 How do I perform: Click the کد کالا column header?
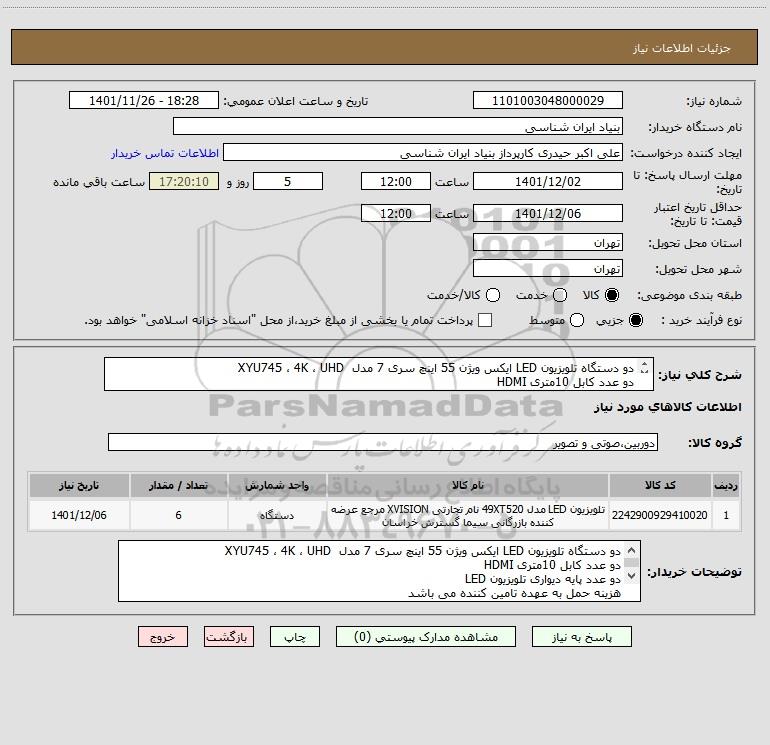tap(660, 485)
